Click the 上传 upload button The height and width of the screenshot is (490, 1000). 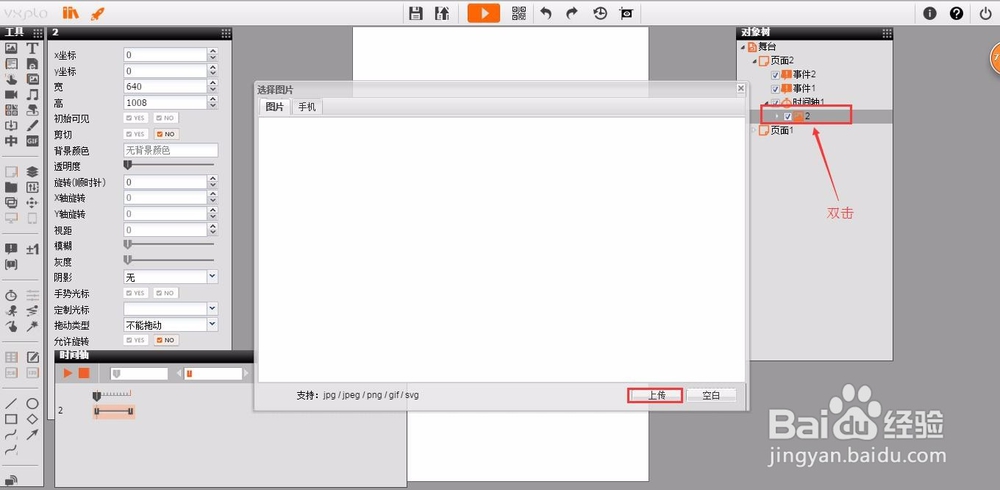pyautogui.click(x=656, y=396)
